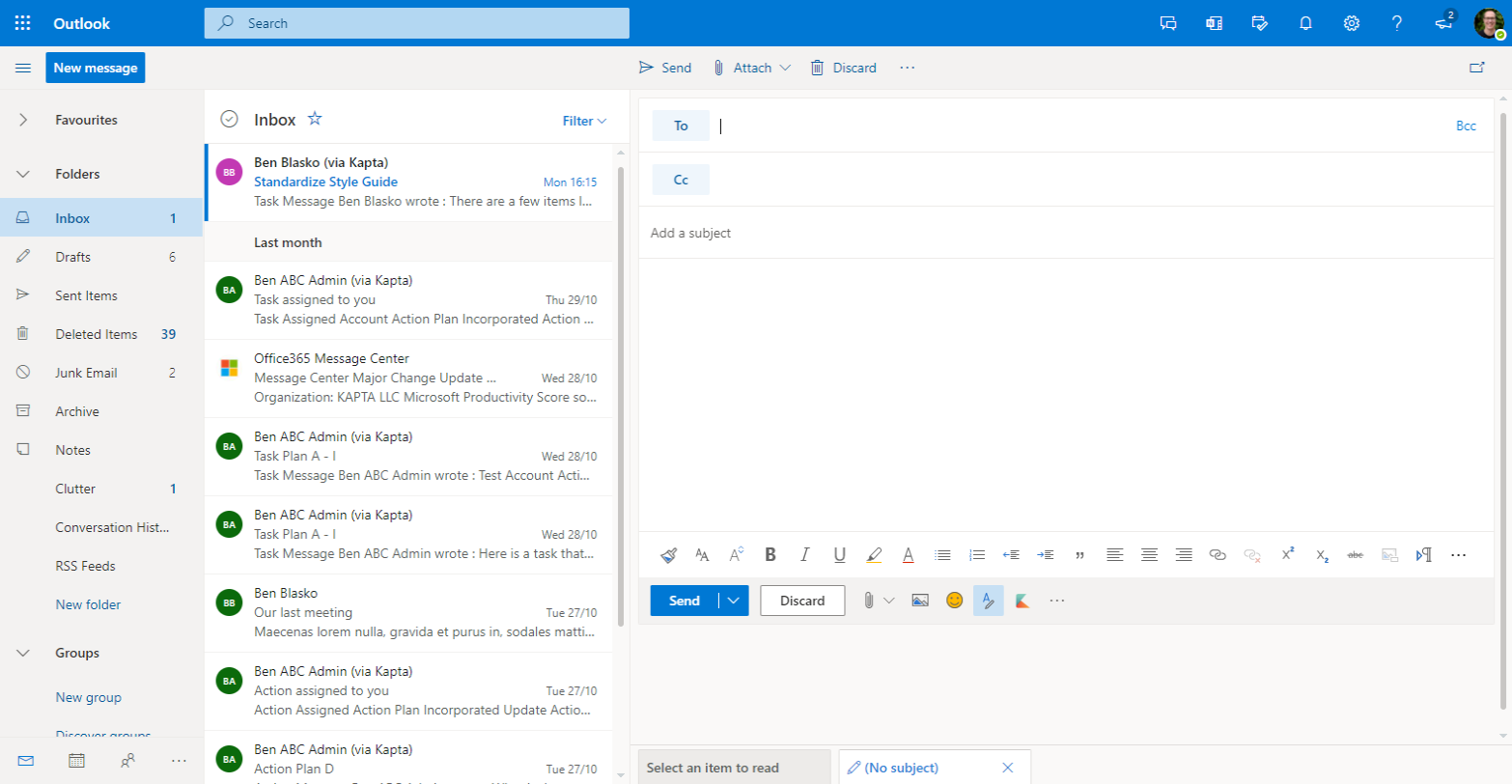This screenshot has width=1512, height=784.
Task: Collapse the Folders section
Action: [x=21, y=174]
